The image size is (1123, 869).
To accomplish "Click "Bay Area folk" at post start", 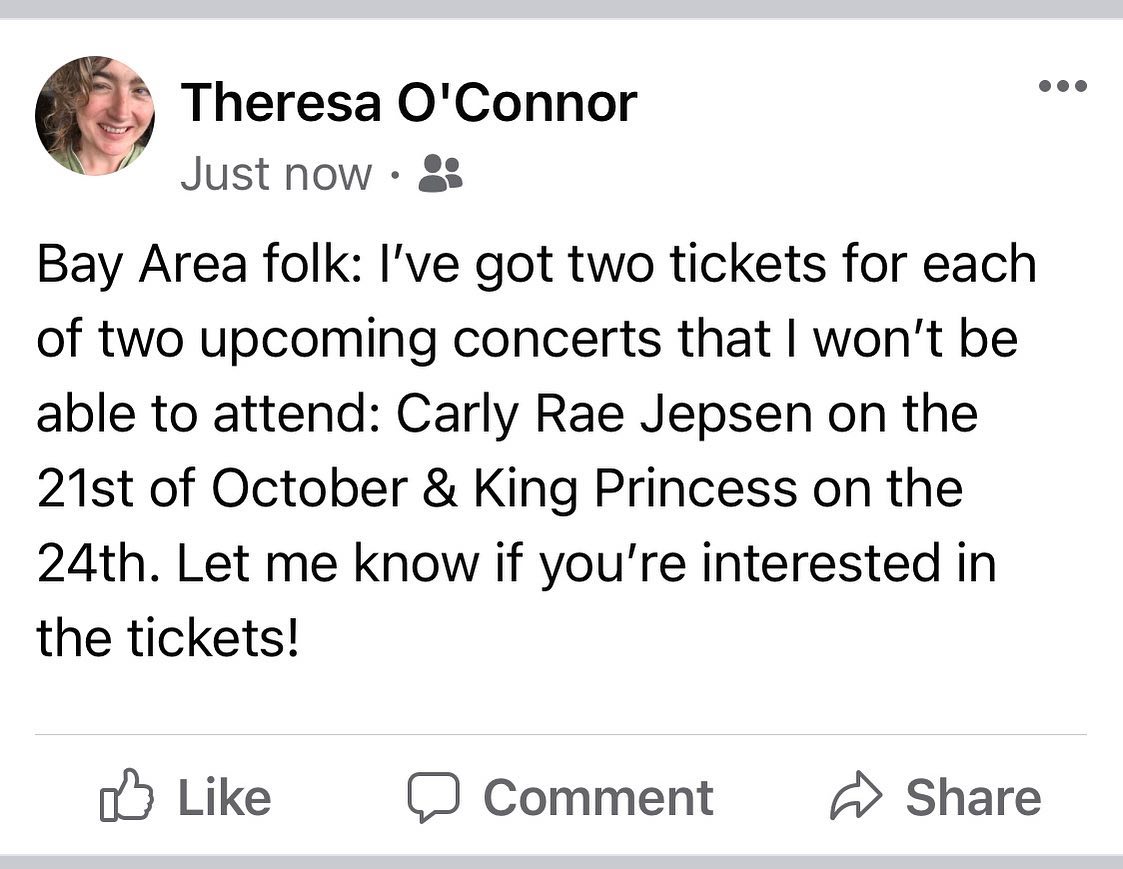I will [170, 265].
